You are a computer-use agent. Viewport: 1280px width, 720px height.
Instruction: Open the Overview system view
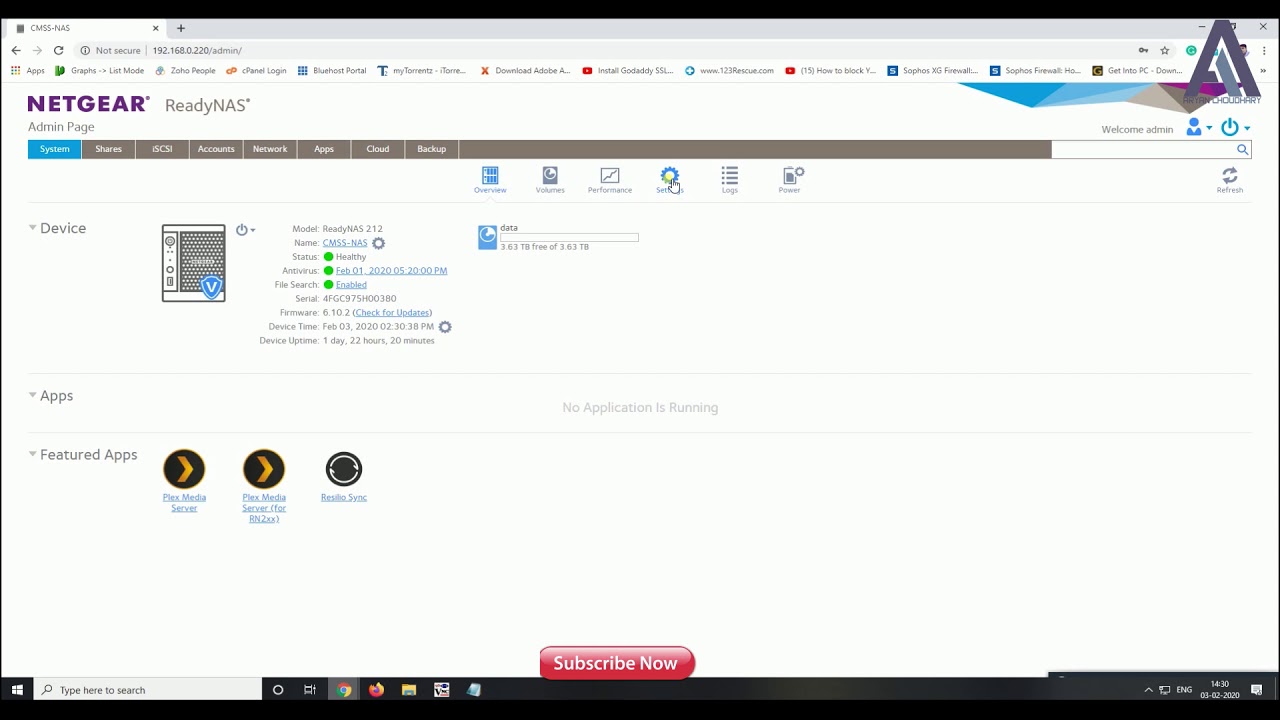click(x=490, y=180)
